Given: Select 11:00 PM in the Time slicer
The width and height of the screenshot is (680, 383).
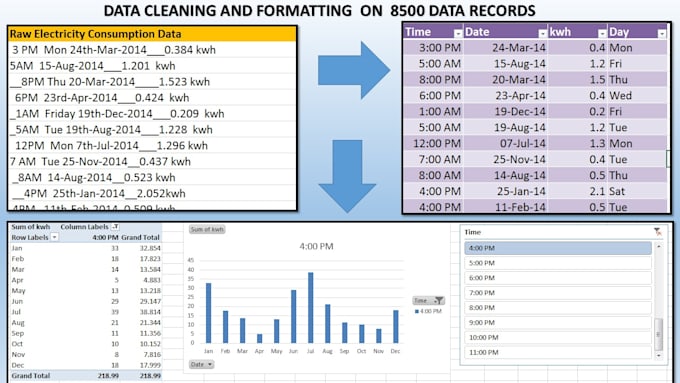Looking at the screenshot, I should (x=558, y=352).
